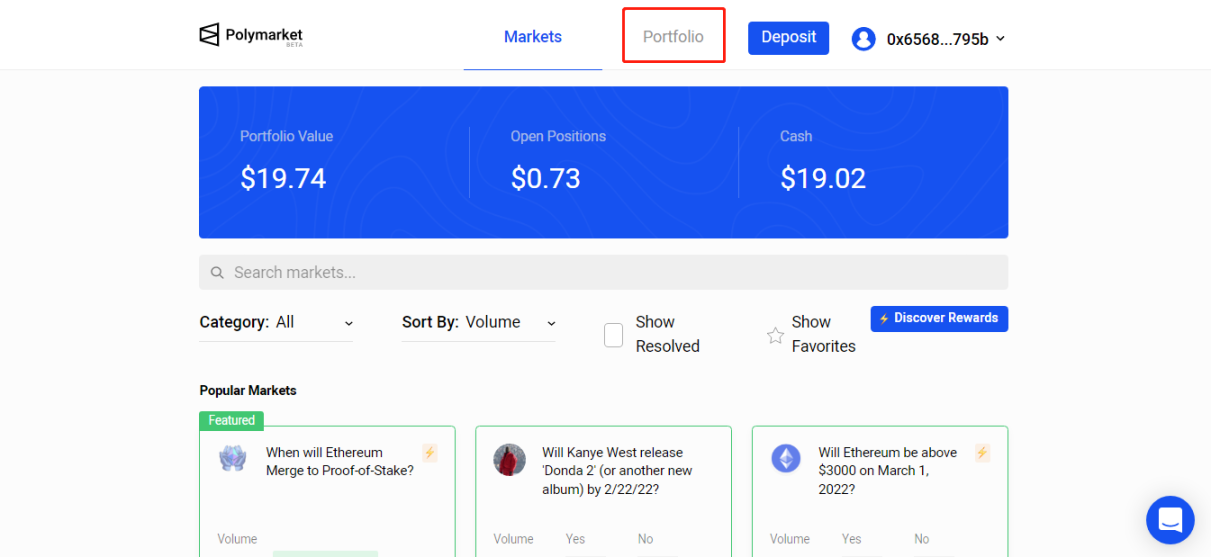
Task: Click lightning badge on Ethereum $3000 card
Action: click(x=982, y=453)
